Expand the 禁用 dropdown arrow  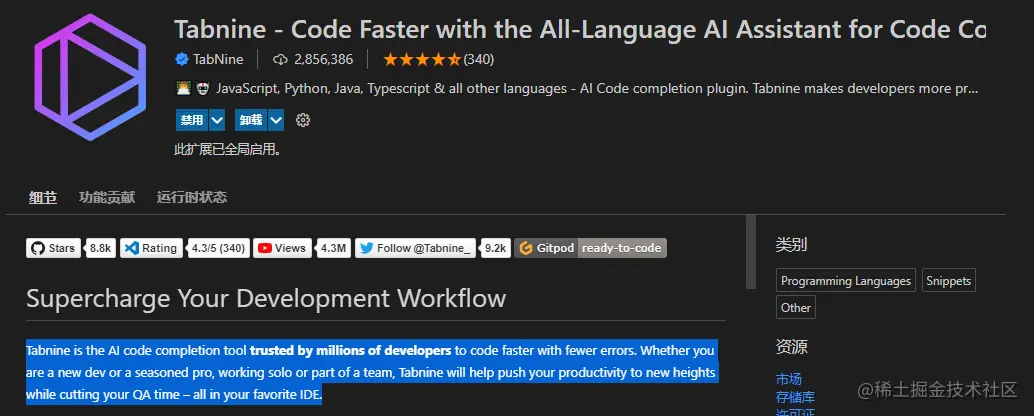tap(217, 120)
